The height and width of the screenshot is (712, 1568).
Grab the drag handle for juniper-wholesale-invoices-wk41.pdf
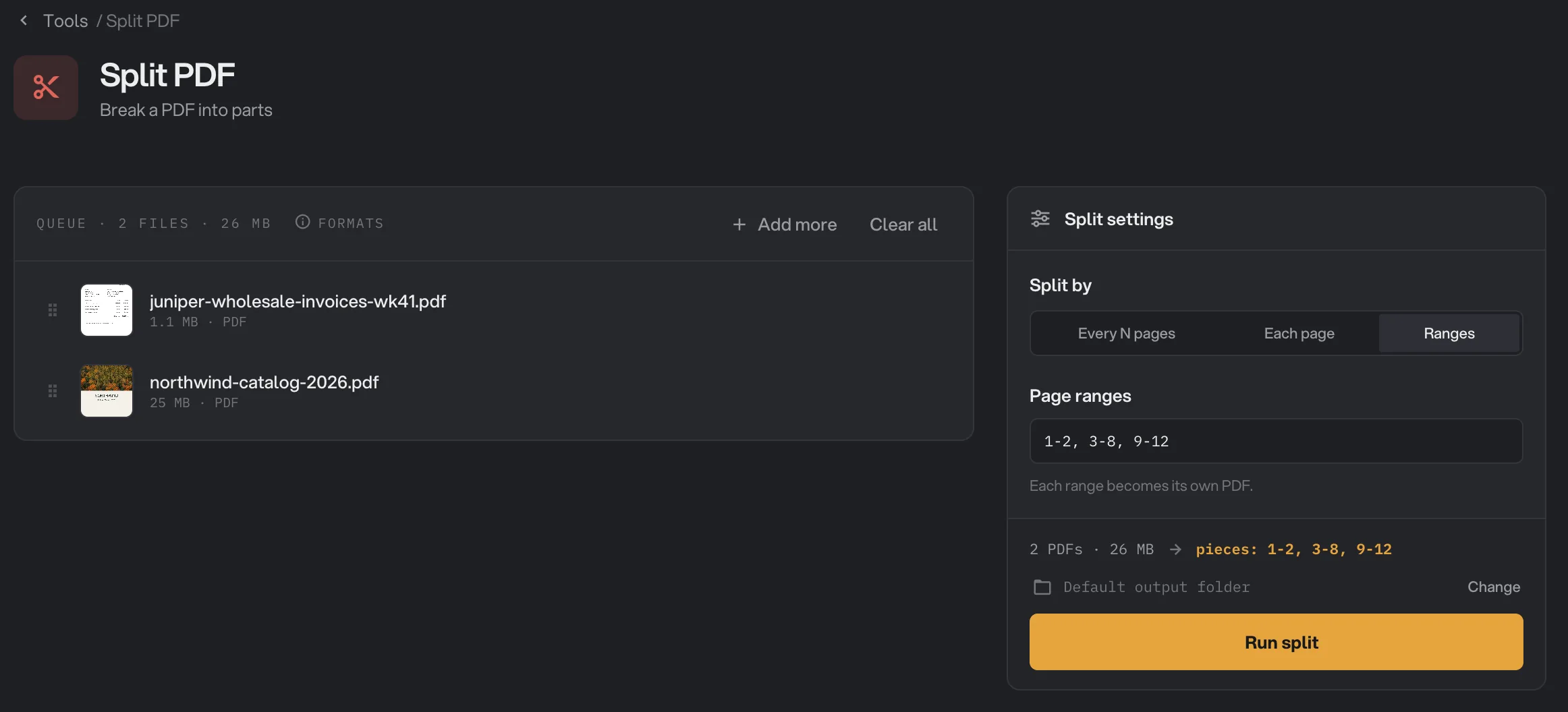click(53, 310)
